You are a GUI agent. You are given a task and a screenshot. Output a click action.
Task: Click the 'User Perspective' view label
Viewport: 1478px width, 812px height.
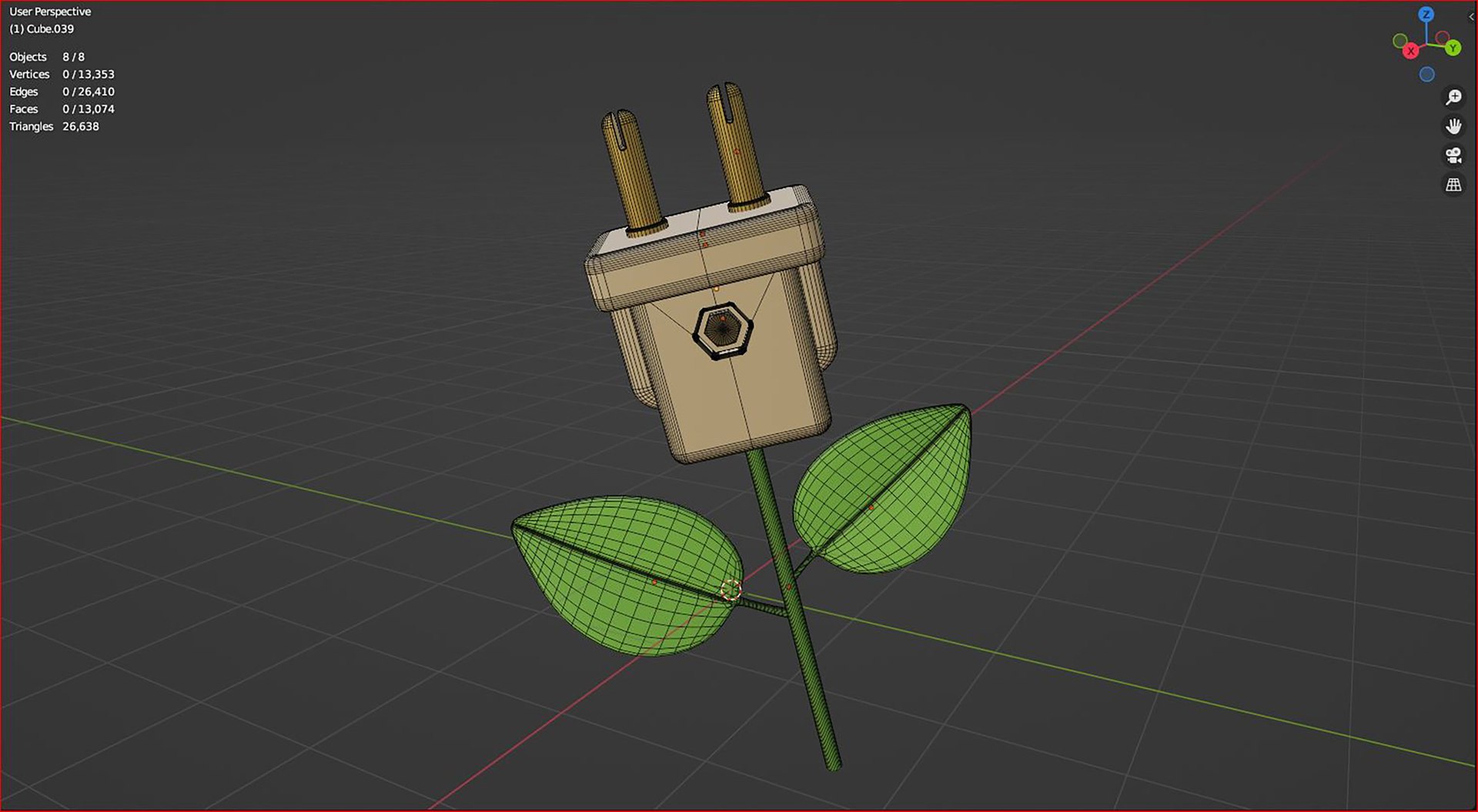(50, 12)
